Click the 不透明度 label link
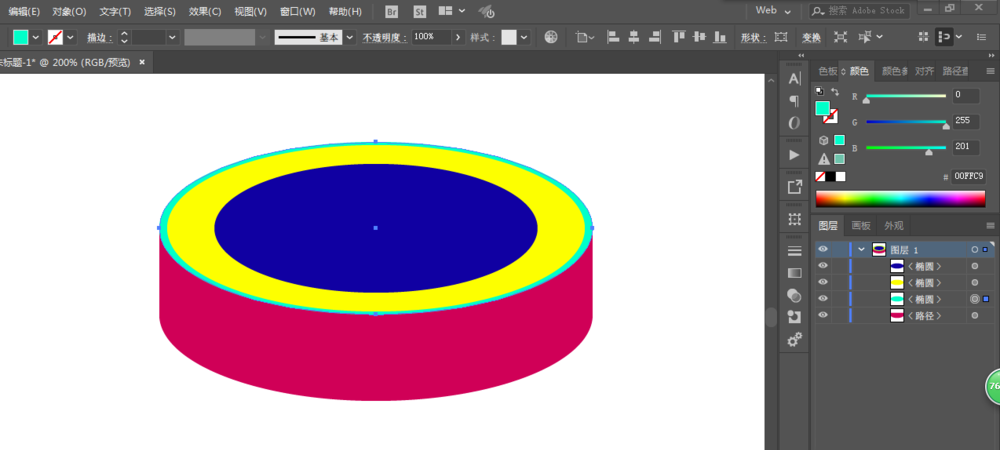This screenshot has height=450, width=1000. [384, 37]
